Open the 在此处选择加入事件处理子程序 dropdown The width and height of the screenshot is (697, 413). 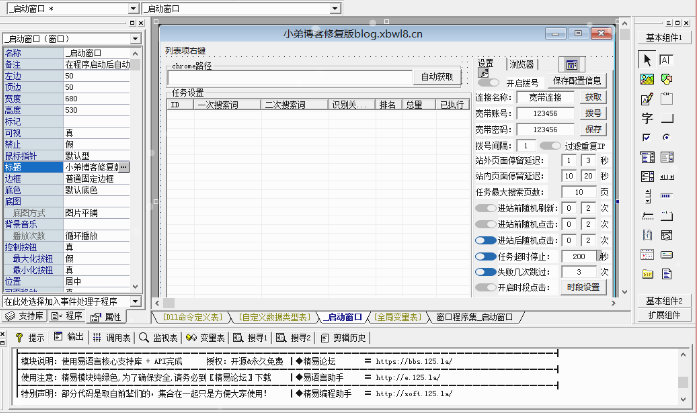pos(136,301)
